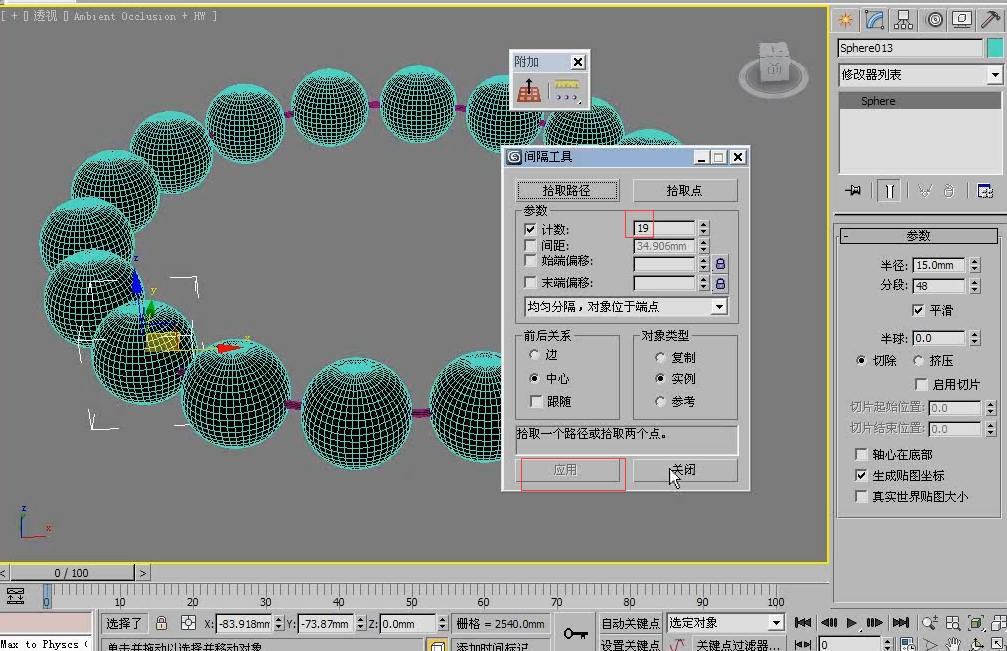Click 拾取路径 pick path button

tap(566, 191)
